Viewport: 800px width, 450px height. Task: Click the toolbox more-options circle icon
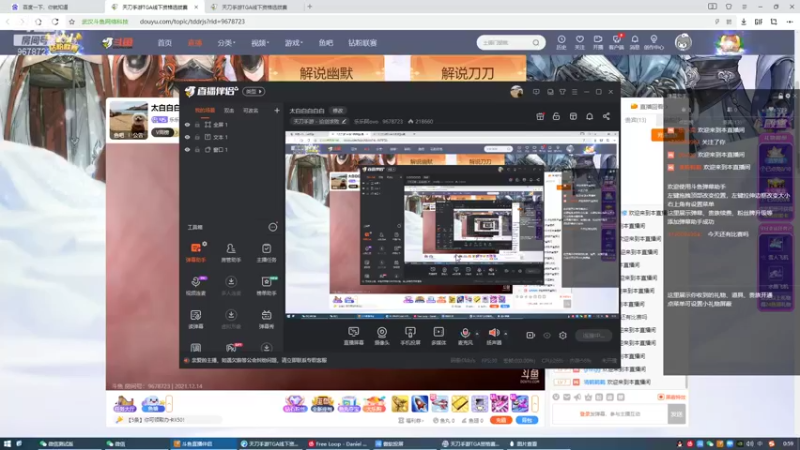coord(273,227)
